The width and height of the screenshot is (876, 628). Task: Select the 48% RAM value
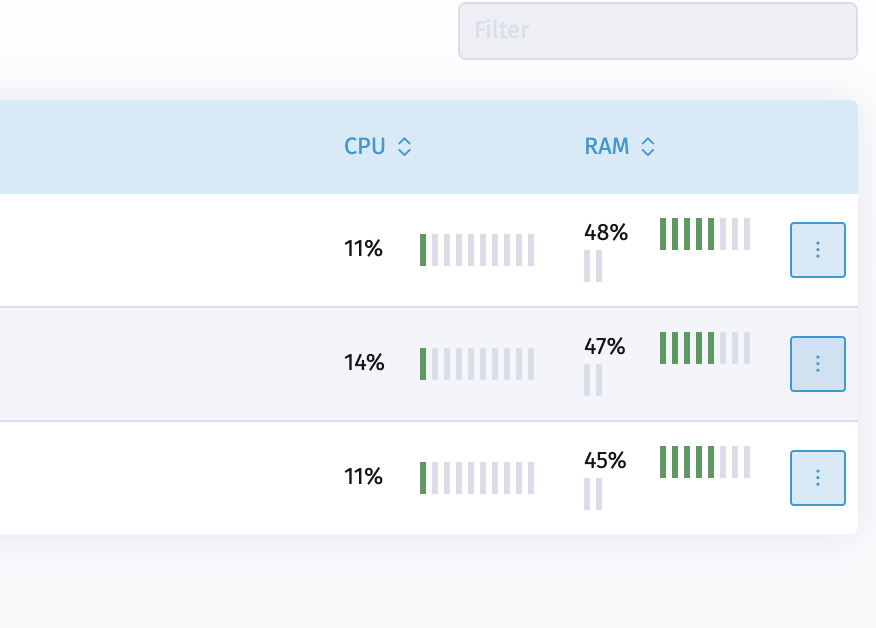[606, 232]
